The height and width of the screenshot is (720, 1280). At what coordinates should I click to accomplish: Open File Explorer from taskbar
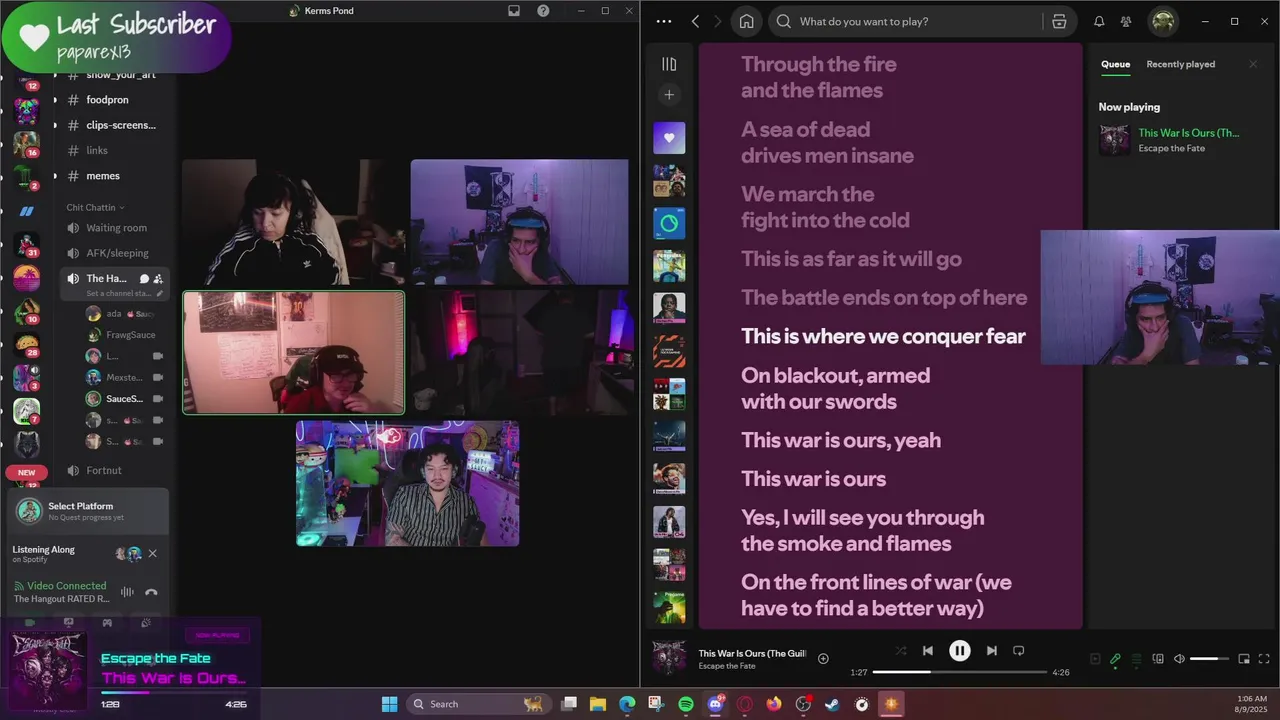[598, 704]
